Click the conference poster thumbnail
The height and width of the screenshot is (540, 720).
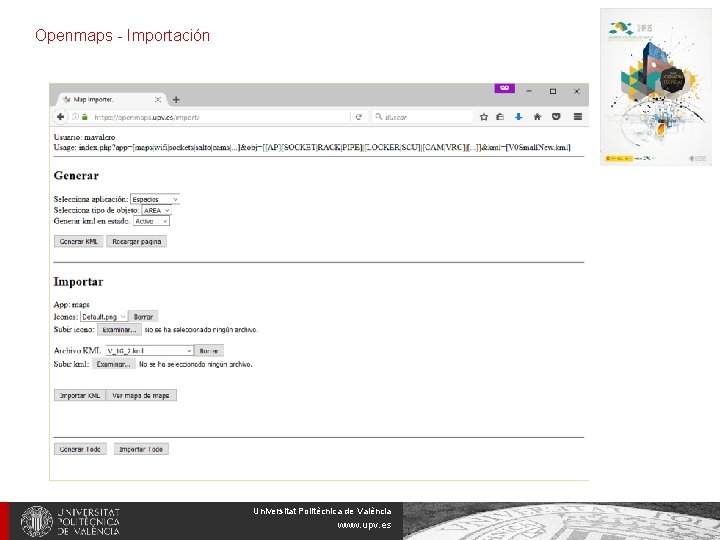pos(656,87)
